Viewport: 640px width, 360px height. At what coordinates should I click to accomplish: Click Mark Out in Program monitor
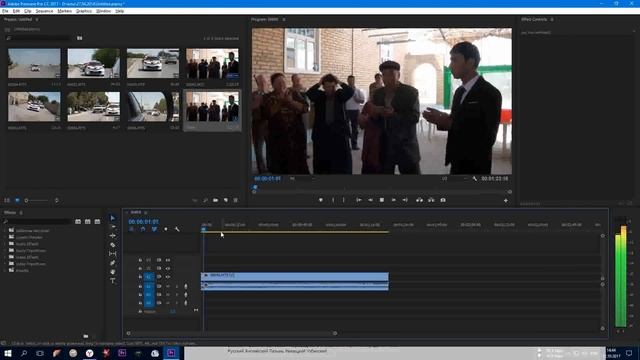344,200
